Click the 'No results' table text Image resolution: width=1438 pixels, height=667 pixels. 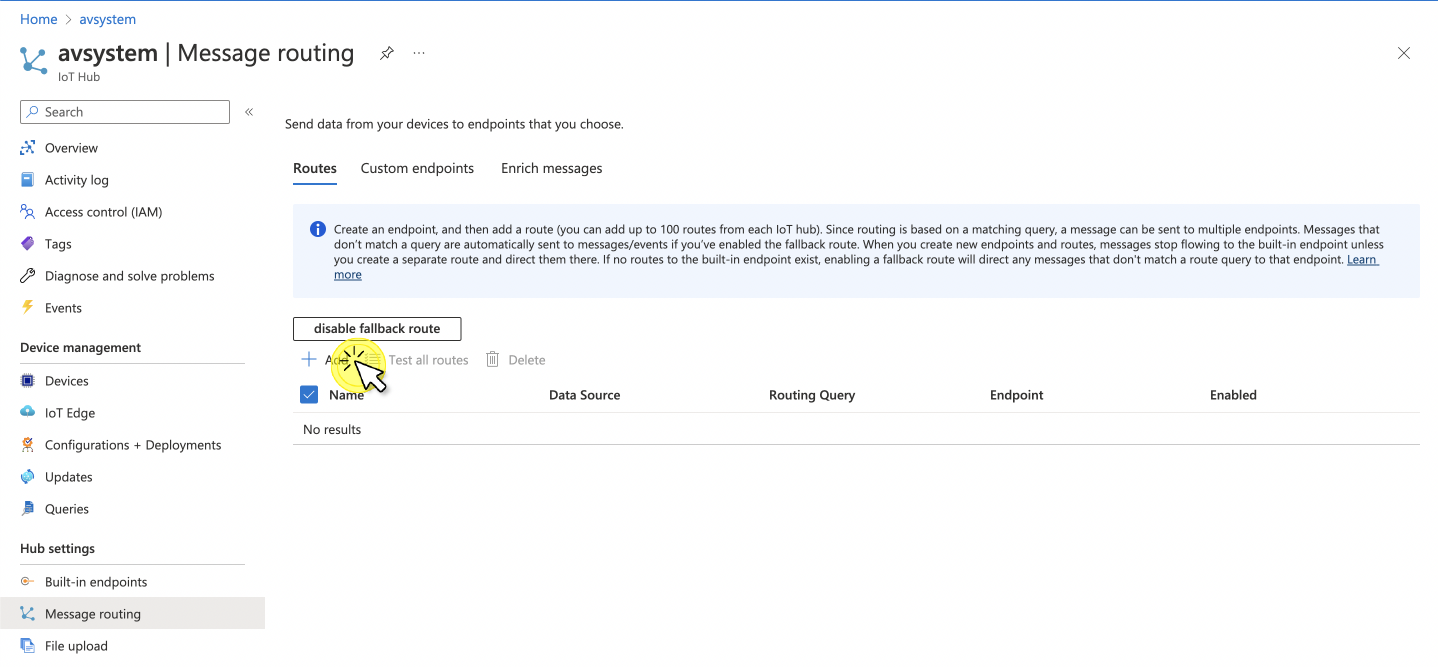(x=332, y=429)
